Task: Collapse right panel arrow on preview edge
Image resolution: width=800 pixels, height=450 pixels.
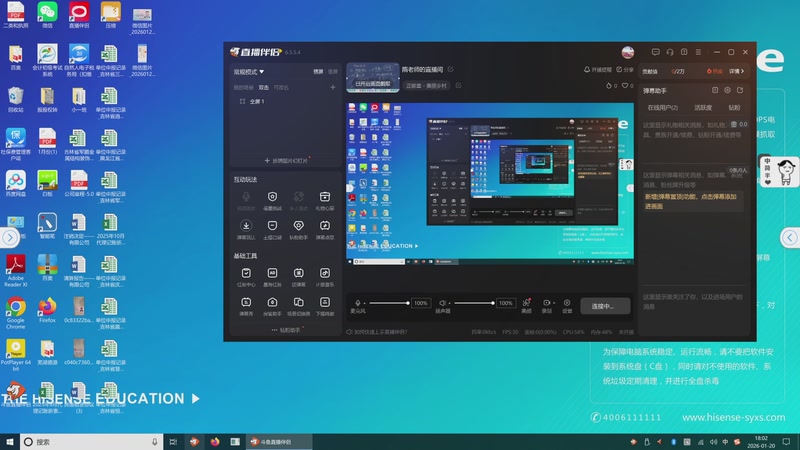Action: coord(630,188)
